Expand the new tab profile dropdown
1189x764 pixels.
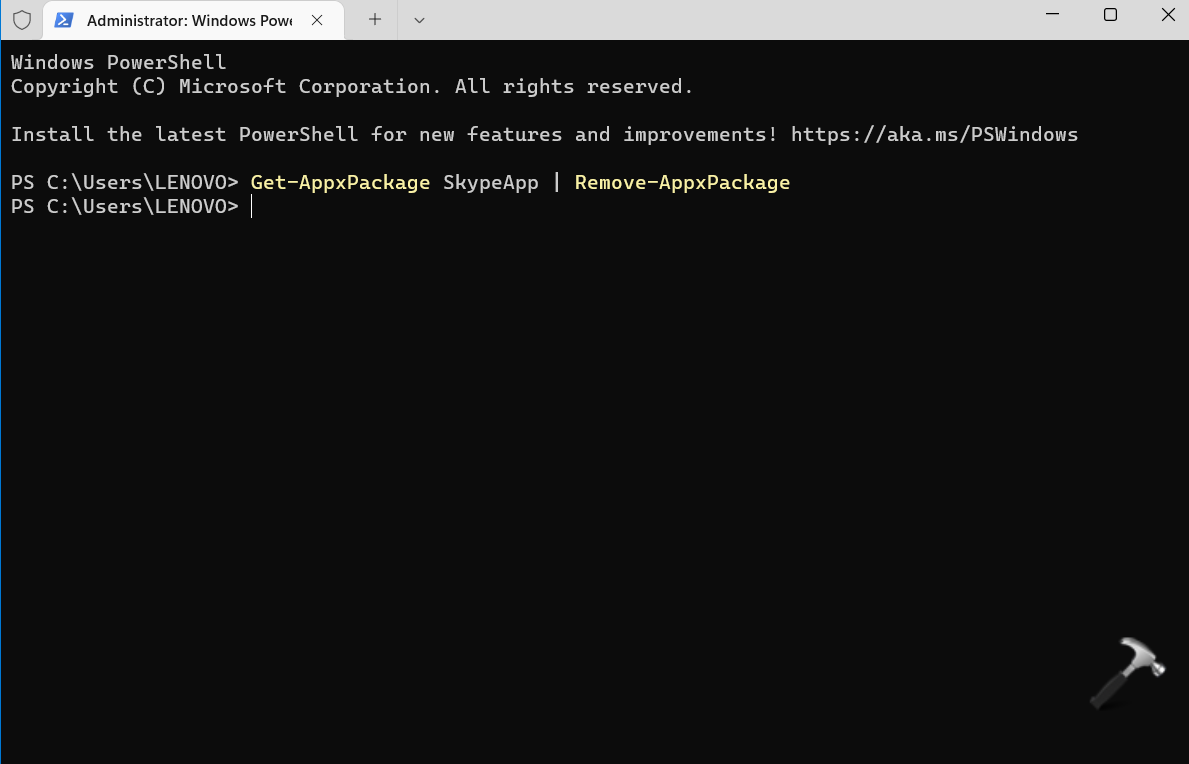click(419, 20)
